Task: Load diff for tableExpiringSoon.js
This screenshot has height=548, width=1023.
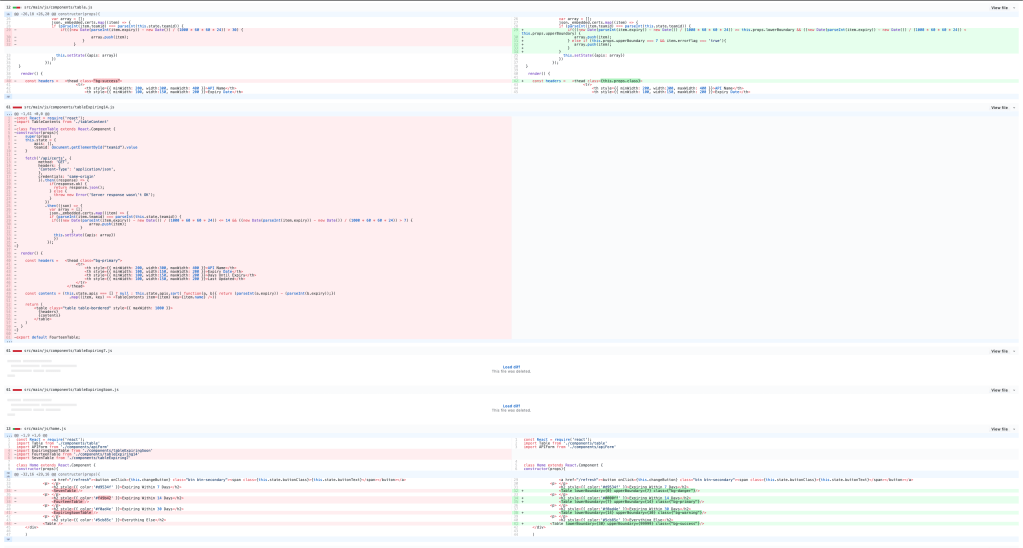Action: pos(511,406)
